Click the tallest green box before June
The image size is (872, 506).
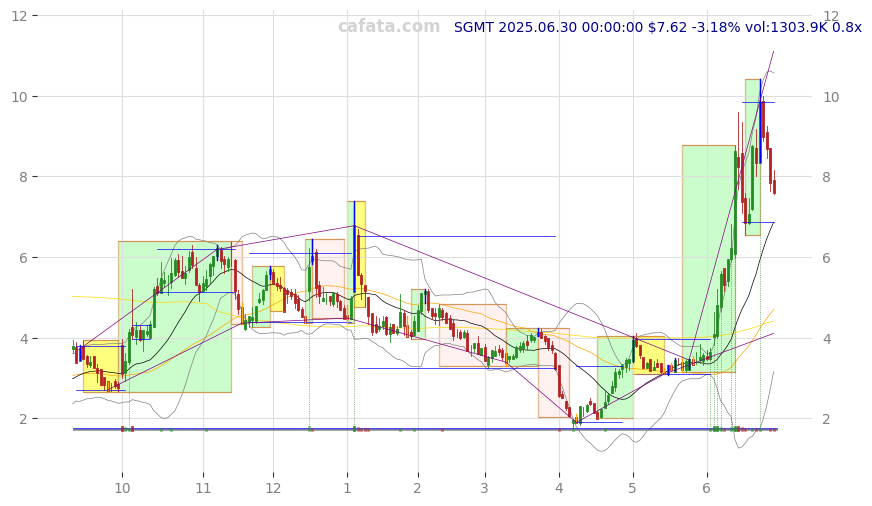pyautogui.click(x=709, y=259)
